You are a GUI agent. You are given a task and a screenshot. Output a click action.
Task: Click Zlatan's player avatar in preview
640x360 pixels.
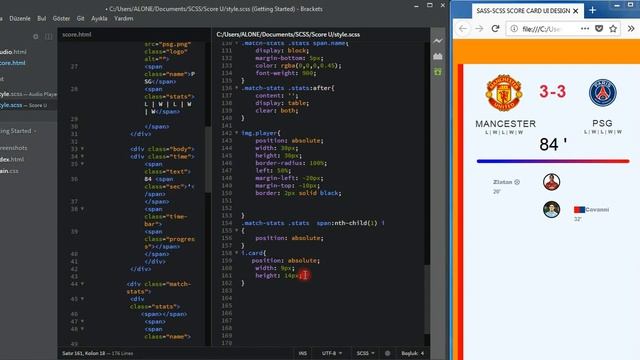551,182
